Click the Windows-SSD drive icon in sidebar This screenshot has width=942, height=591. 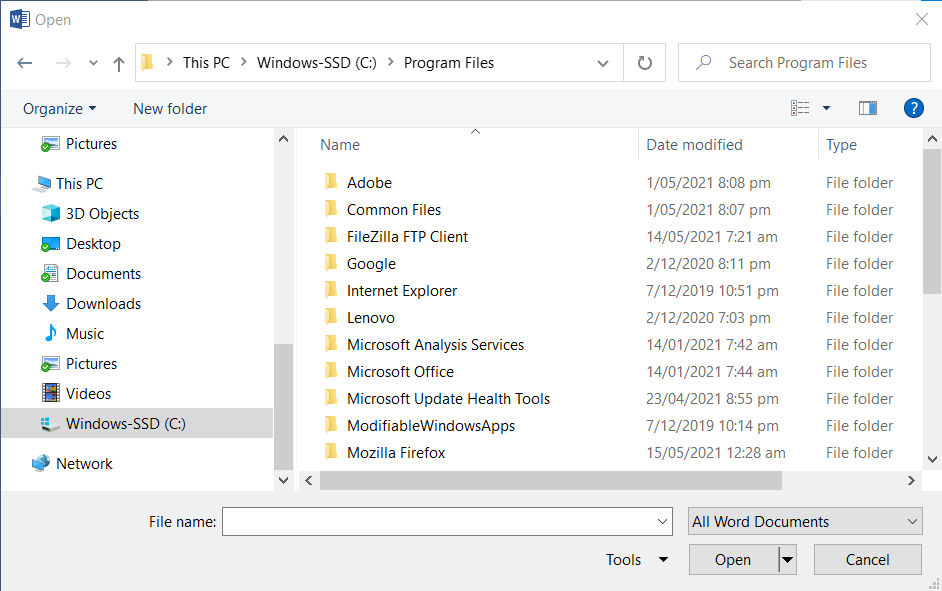(x=50, y=424)
